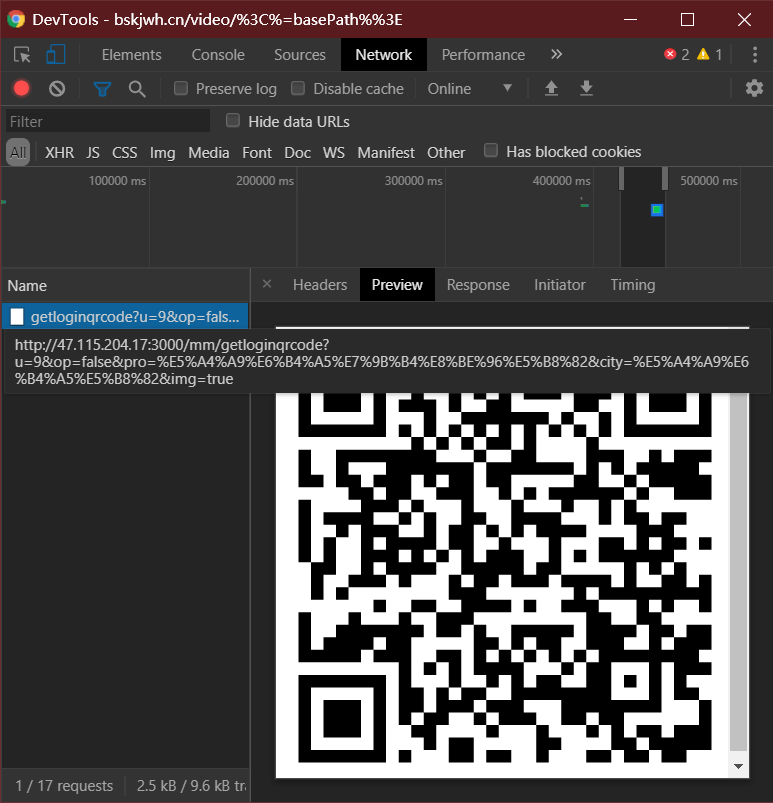Screen dimensions: 773x803
Task: Switch to the Console tab
Action: pyautogui.click(x=218, y=55)
